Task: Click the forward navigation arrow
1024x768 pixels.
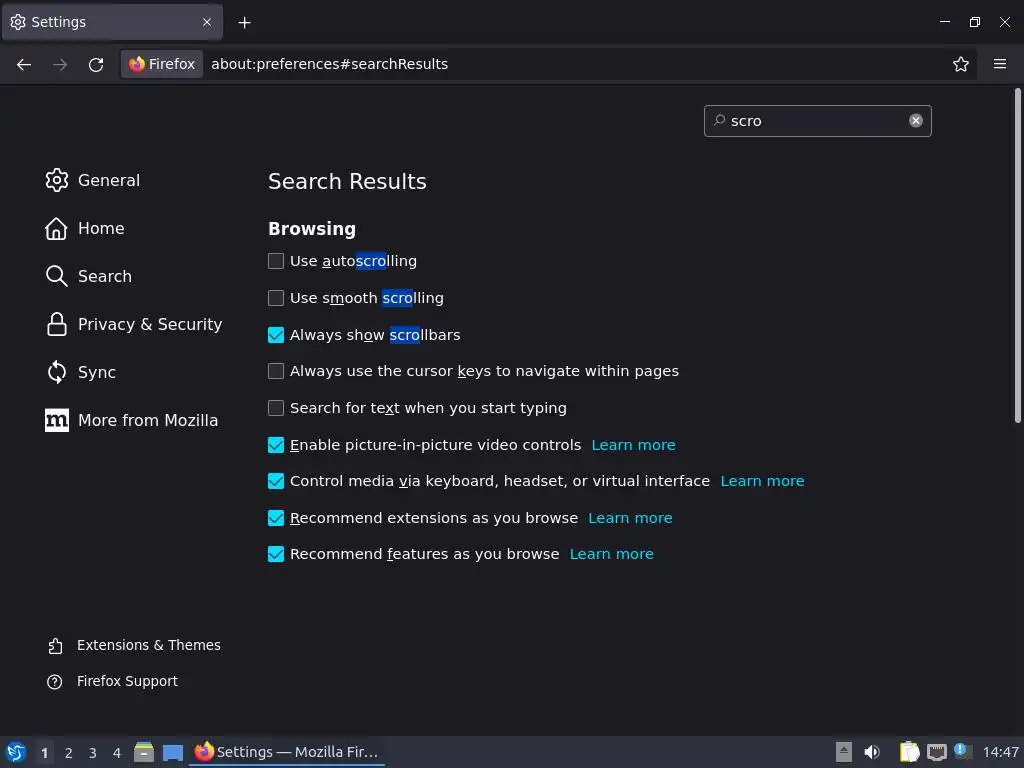Action: (60, 64)
